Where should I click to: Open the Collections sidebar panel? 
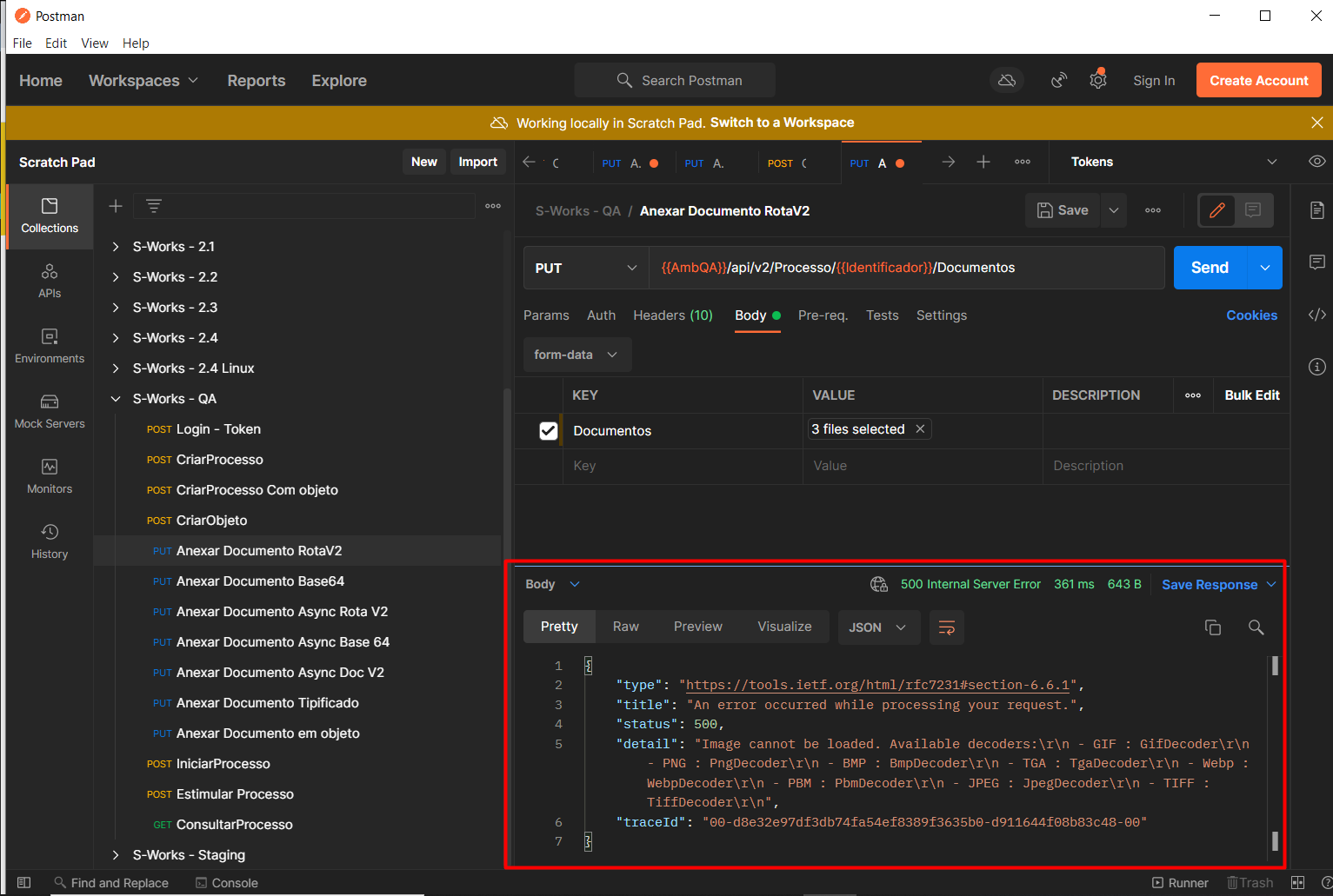click(50, 216)
